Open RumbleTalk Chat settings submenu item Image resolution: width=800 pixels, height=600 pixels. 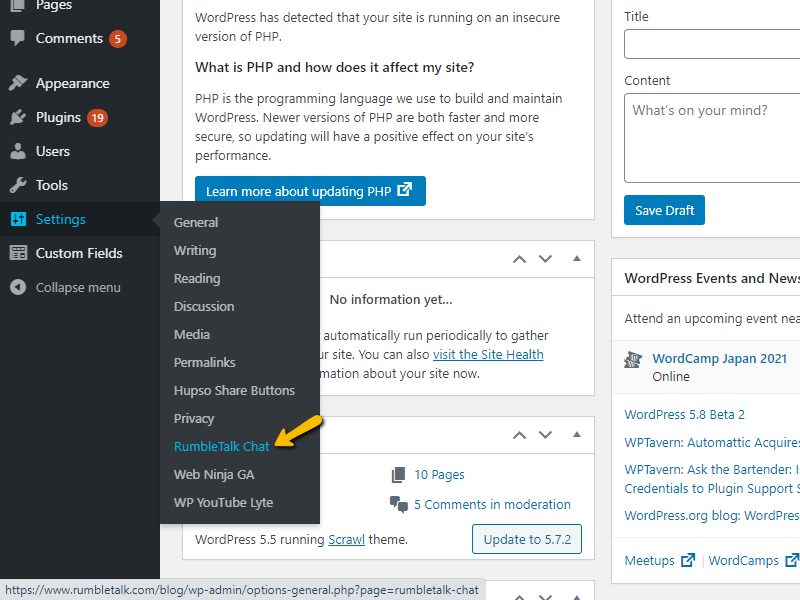(x=221, y=446)
